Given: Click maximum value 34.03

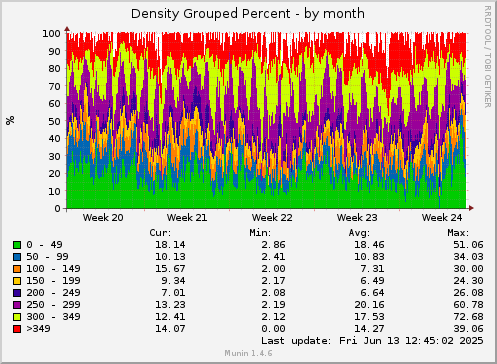Looking at the screenshot, I should click(468, 257).
